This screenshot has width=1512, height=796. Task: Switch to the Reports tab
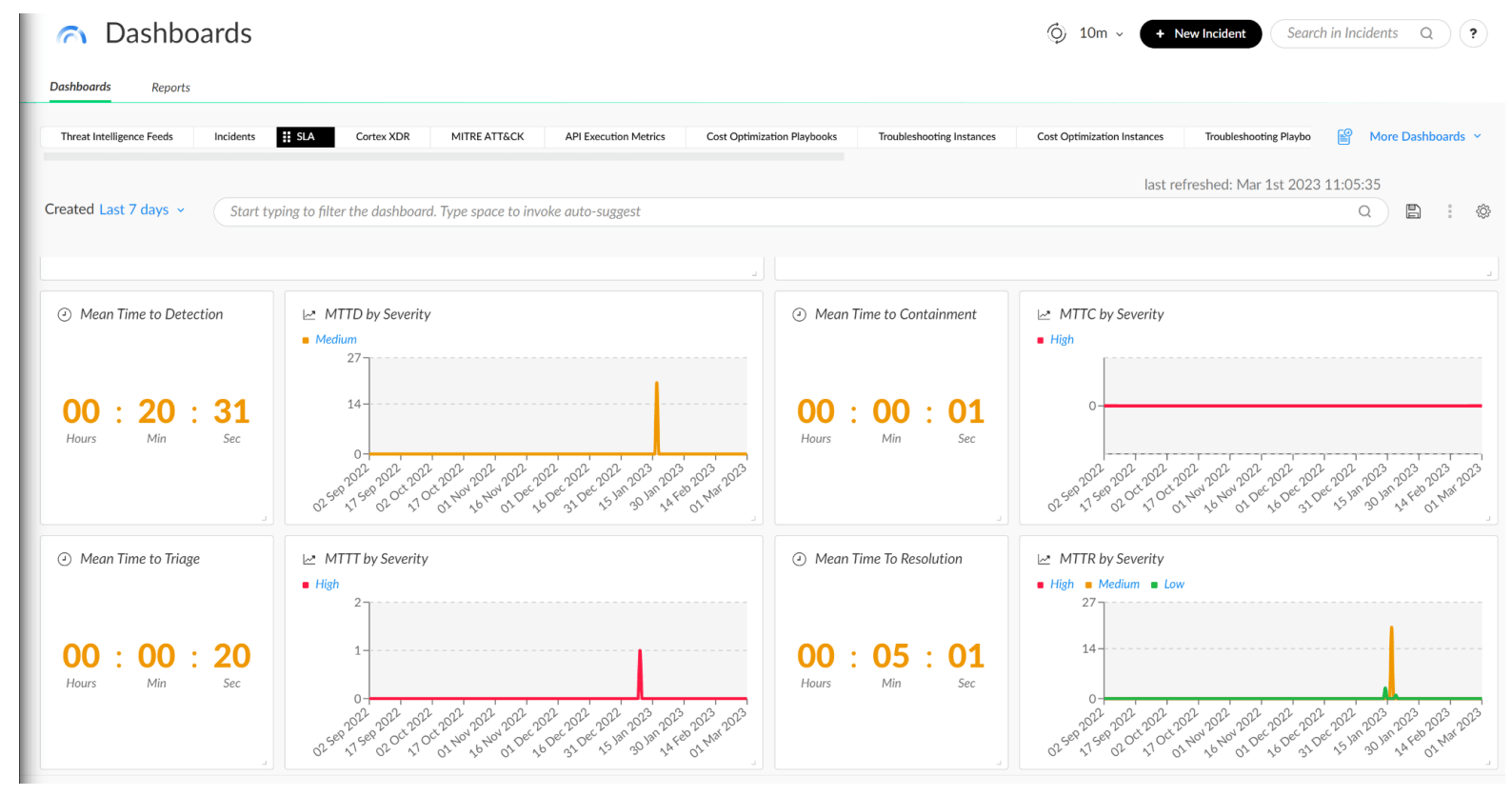click(170, 88)
